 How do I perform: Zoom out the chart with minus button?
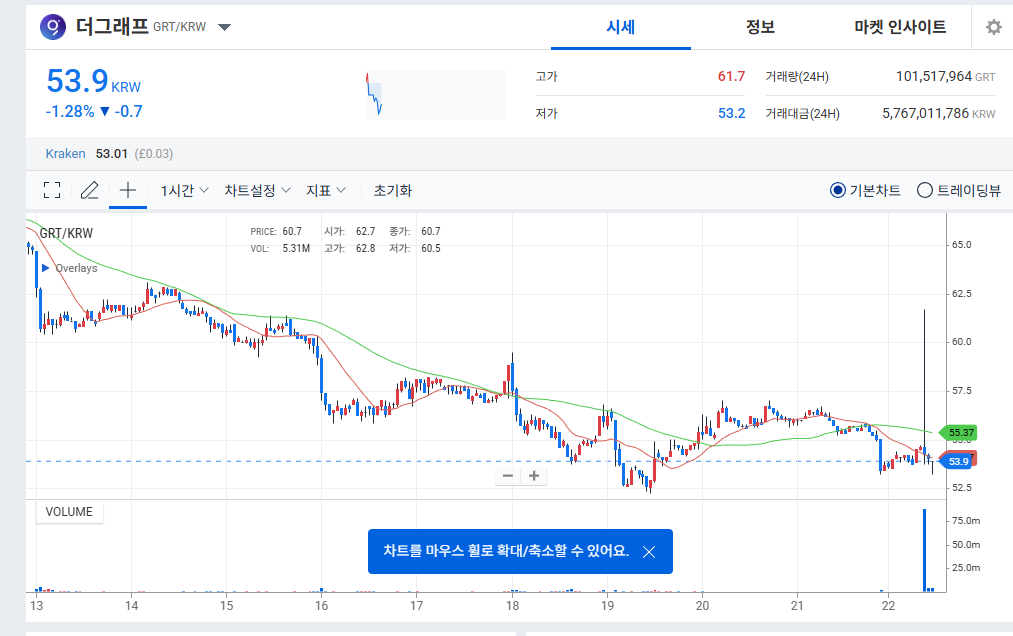508,476
